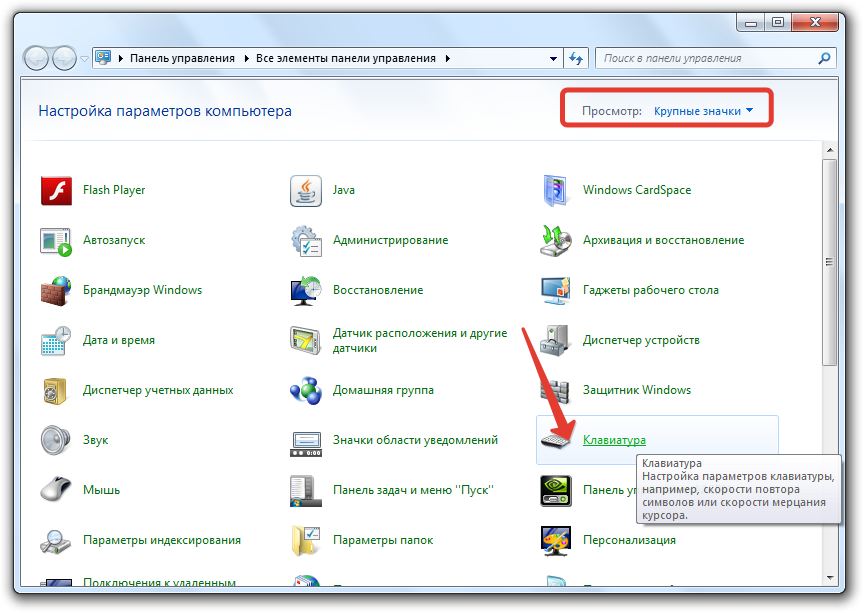The image size is (864, 613).
Task: Open the recent pages dropdown next to Forward
Action: coord(84,58)
